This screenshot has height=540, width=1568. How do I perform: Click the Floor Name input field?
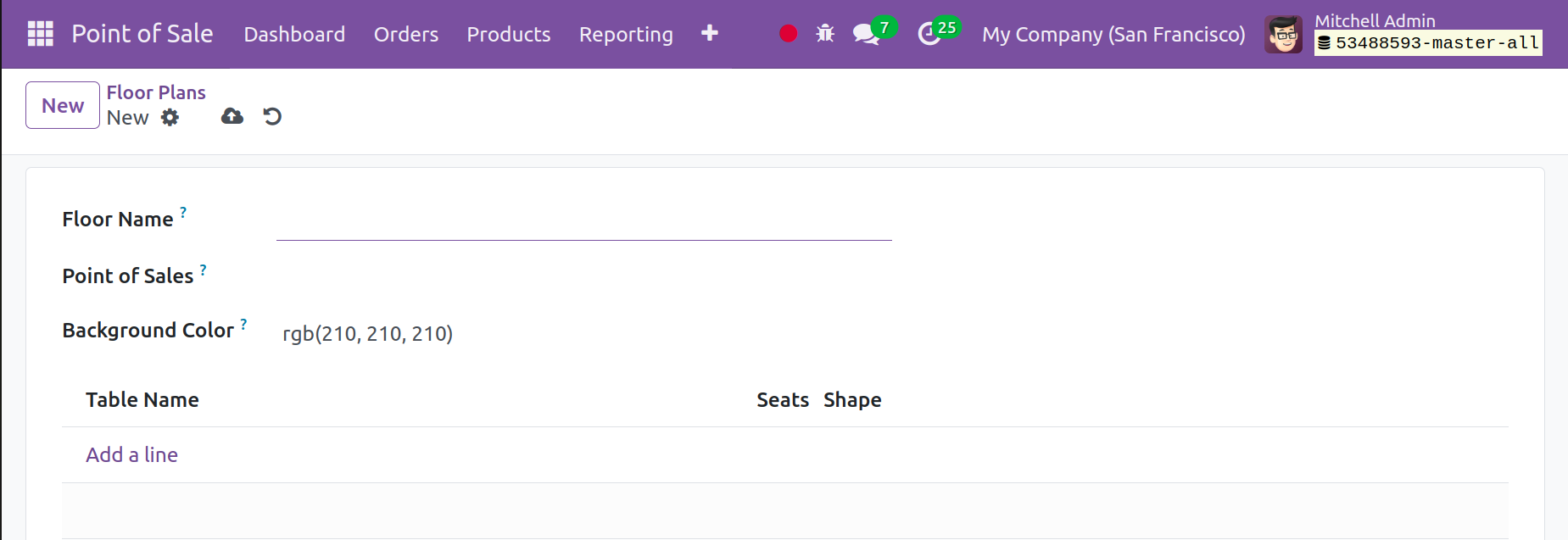(583, 224)
